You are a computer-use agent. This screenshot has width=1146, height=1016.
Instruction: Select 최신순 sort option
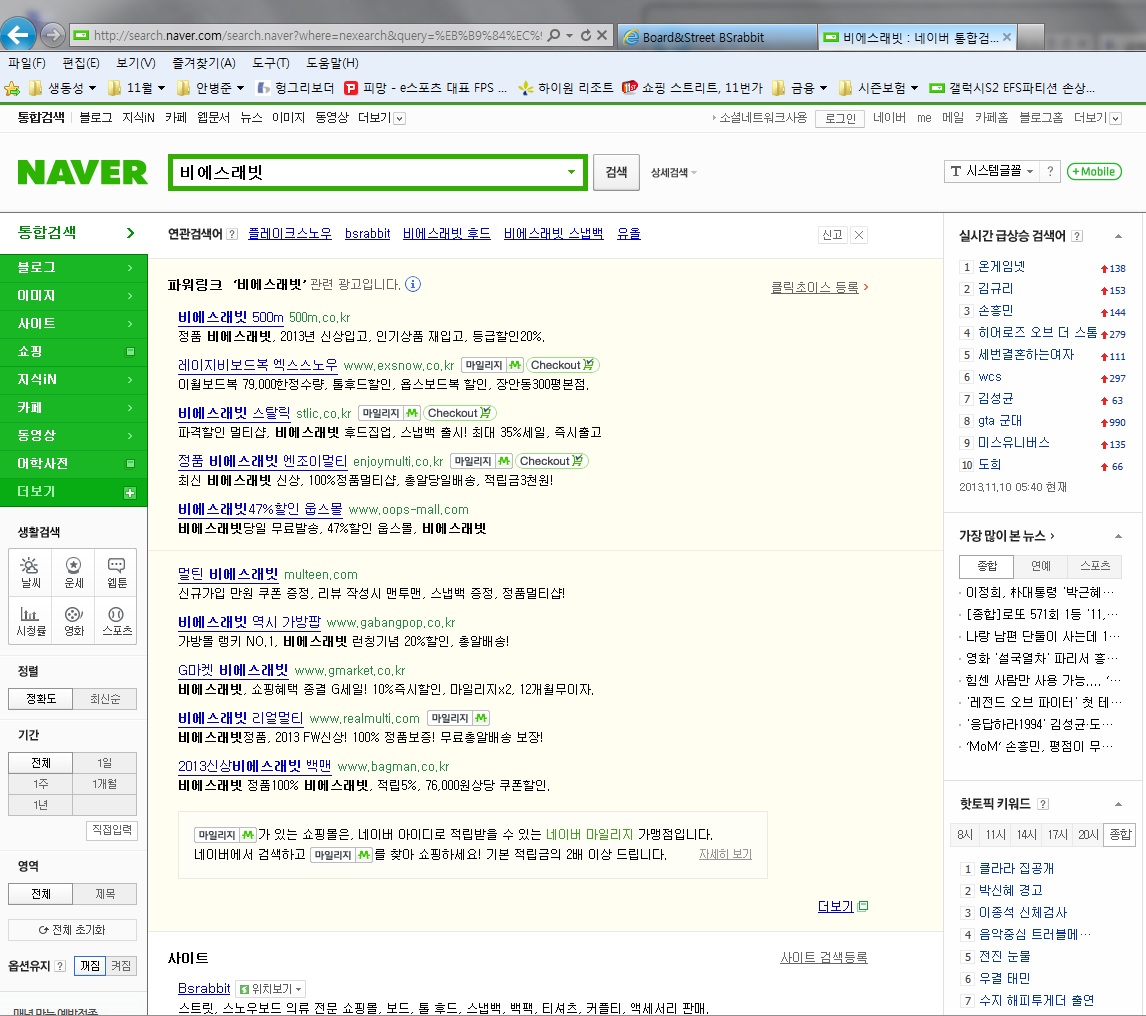(105, 699)
